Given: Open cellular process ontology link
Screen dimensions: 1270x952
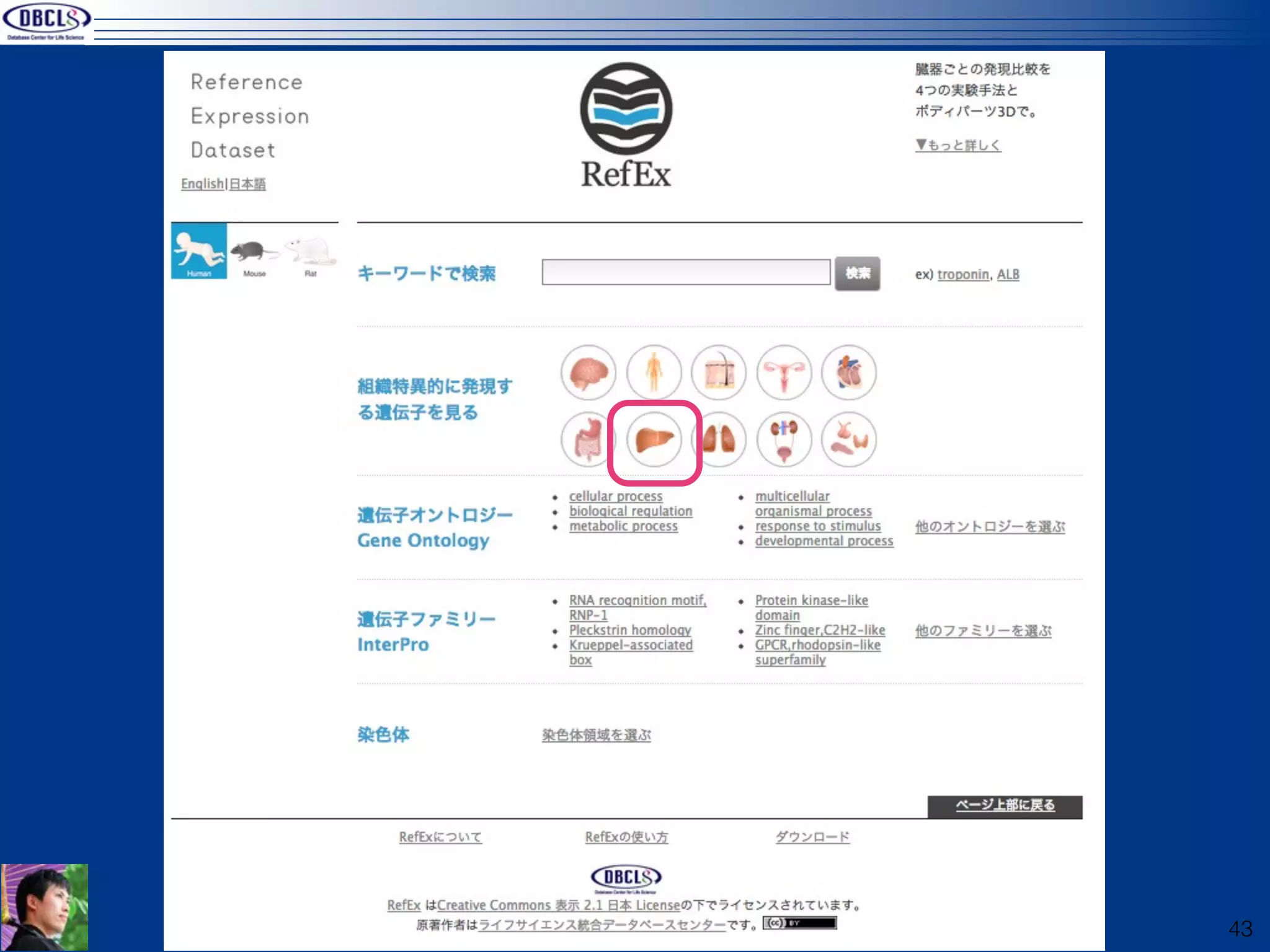Looking at the screenshot, I should (616, 496).
